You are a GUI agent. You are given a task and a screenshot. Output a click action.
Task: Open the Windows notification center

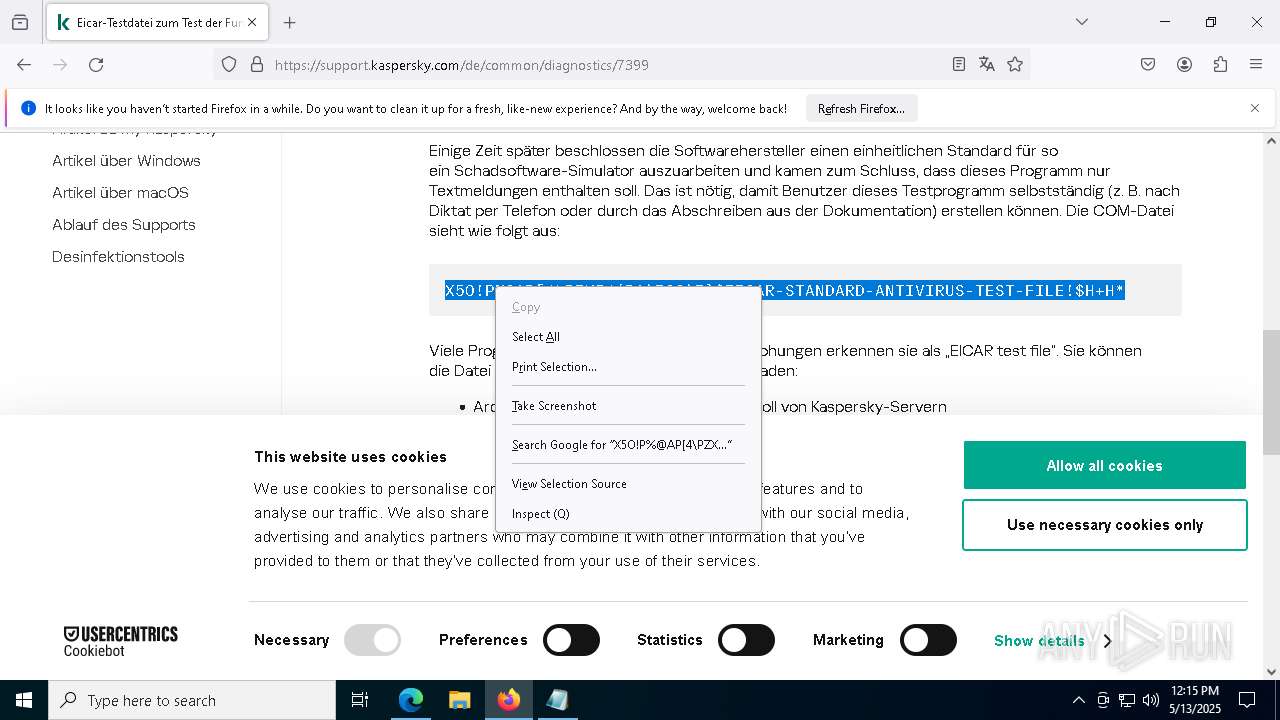(1247, 700)
